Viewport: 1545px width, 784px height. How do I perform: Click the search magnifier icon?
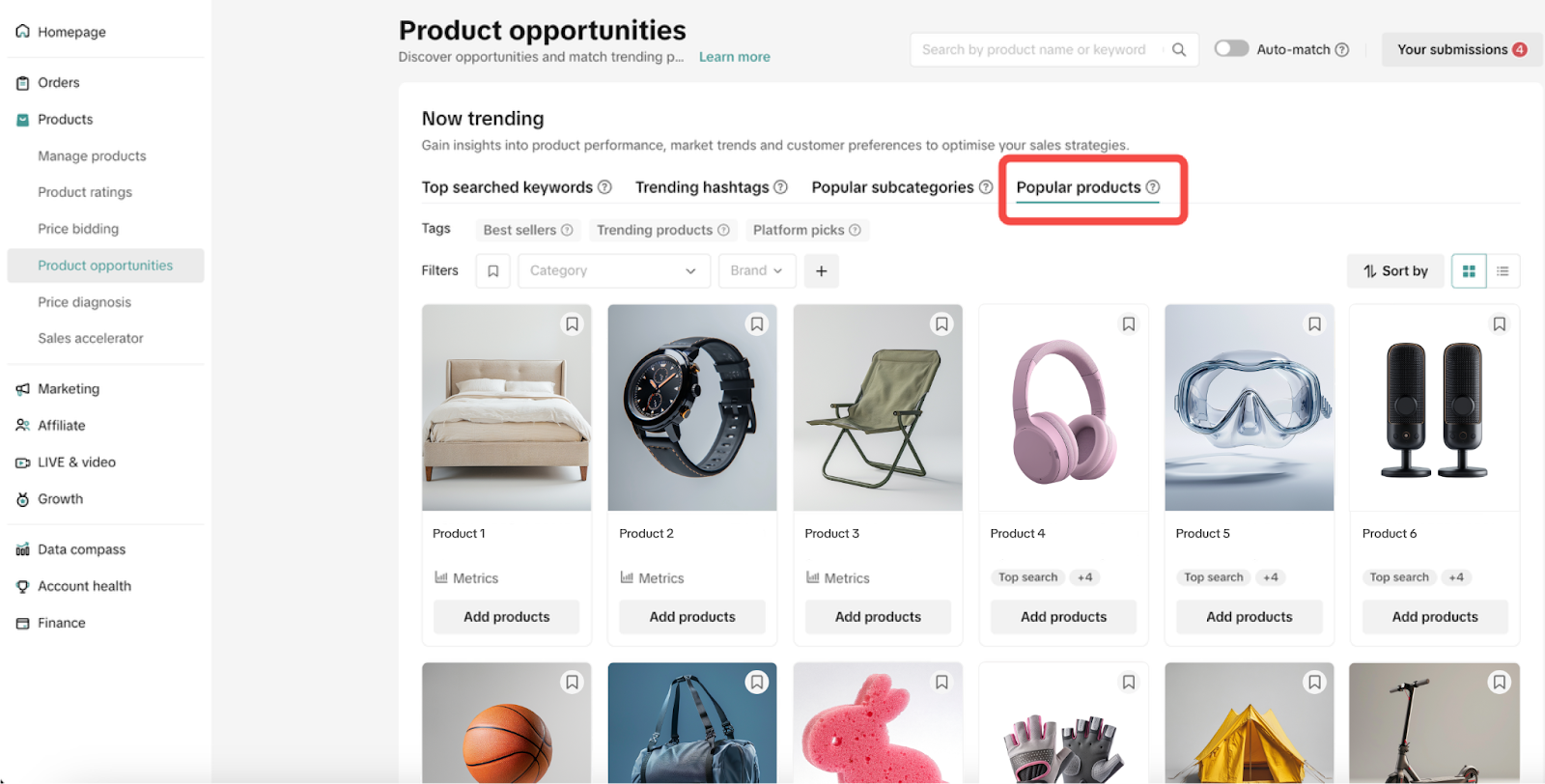point(1179,48)
